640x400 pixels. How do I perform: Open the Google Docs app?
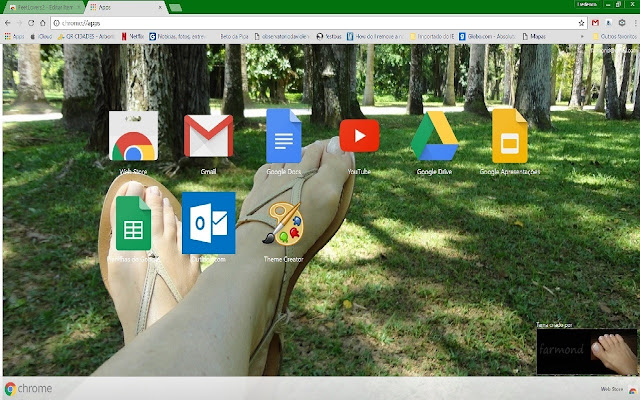click(284, 136)
